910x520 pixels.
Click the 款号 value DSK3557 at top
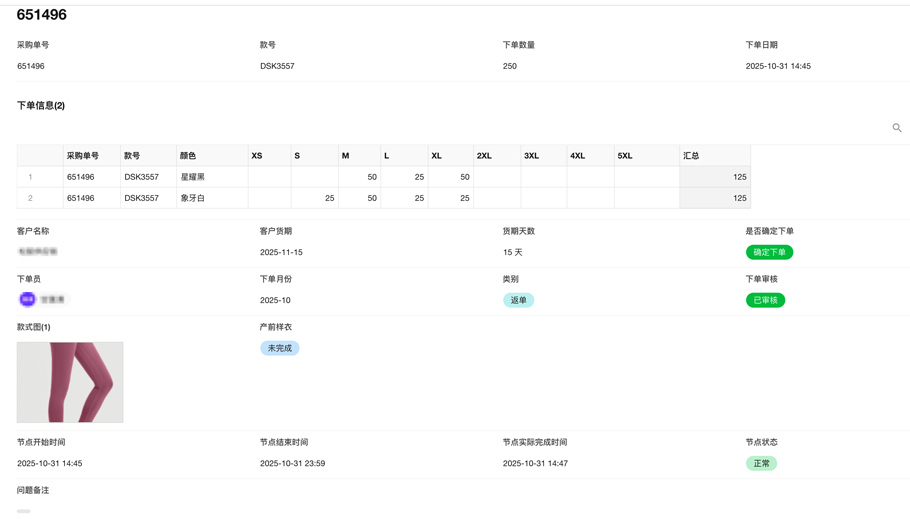coord(277,66)
